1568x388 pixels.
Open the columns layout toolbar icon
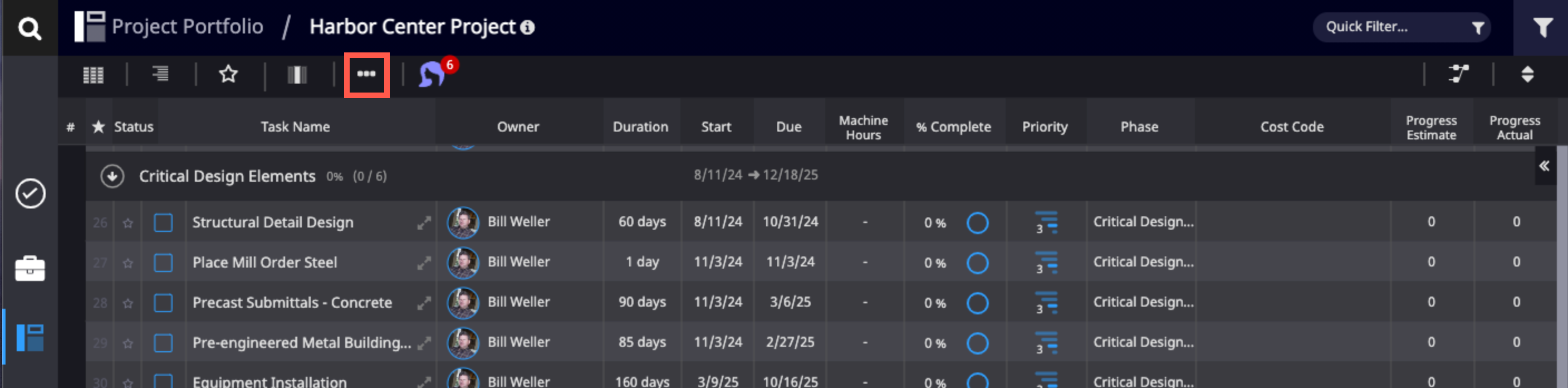(x=297, y=75)
